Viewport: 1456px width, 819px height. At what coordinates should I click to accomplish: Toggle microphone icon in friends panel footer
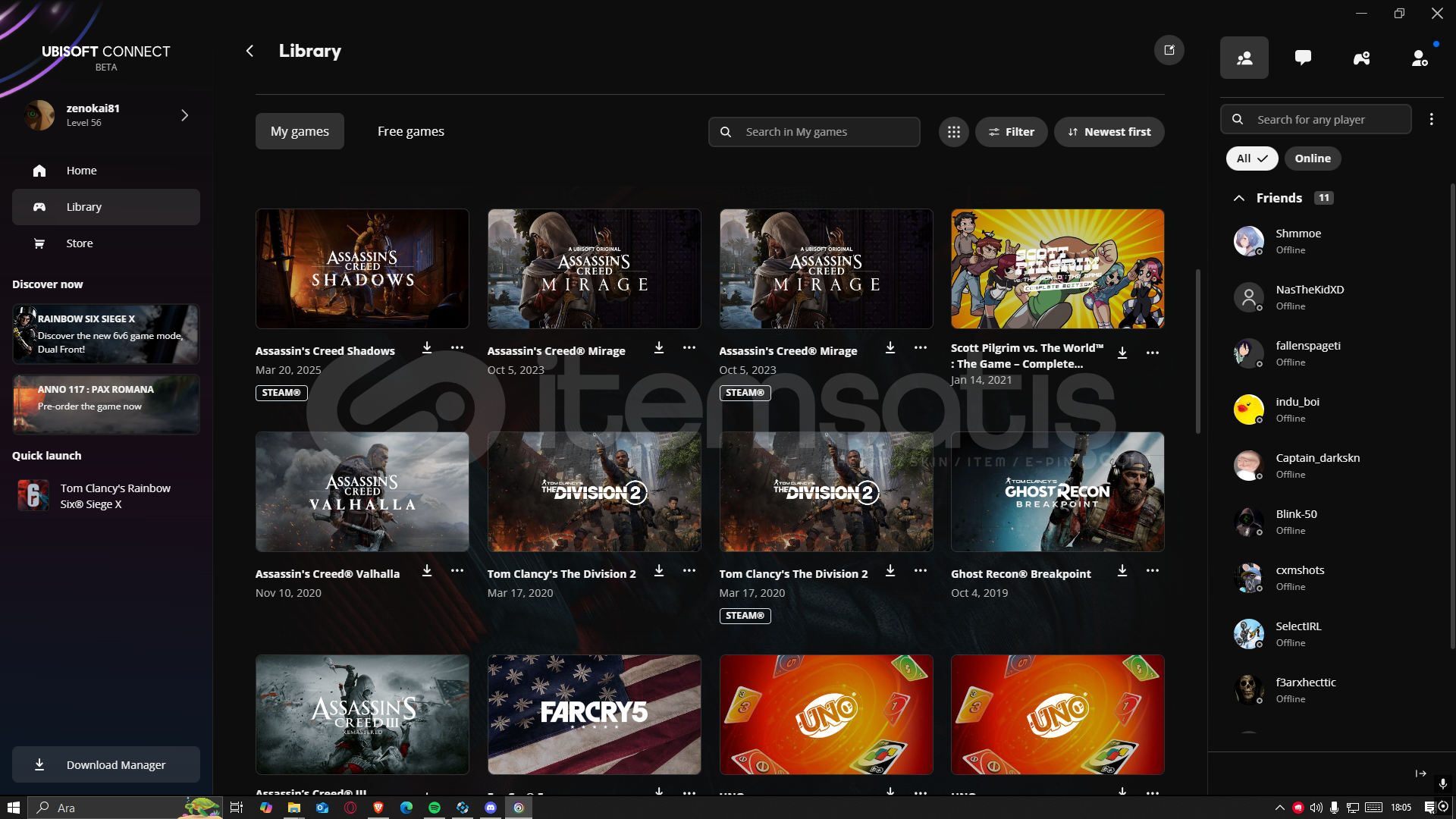point(1442,783)
